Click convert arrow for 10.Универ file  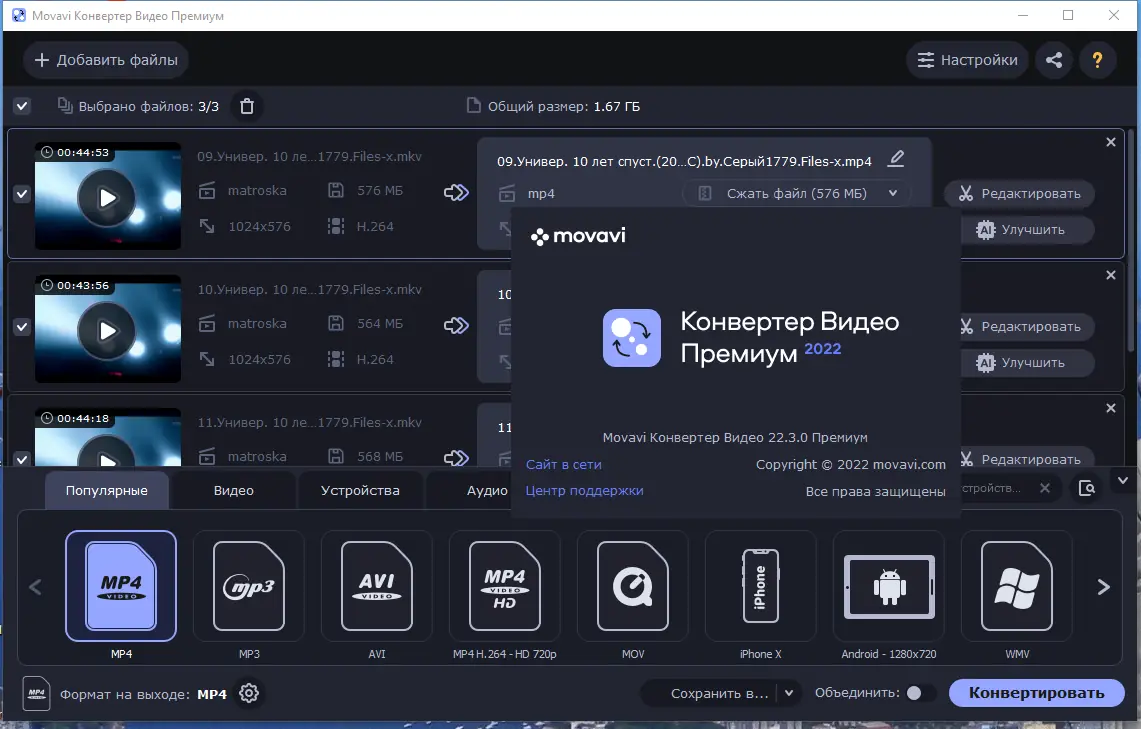click(456, 325)
